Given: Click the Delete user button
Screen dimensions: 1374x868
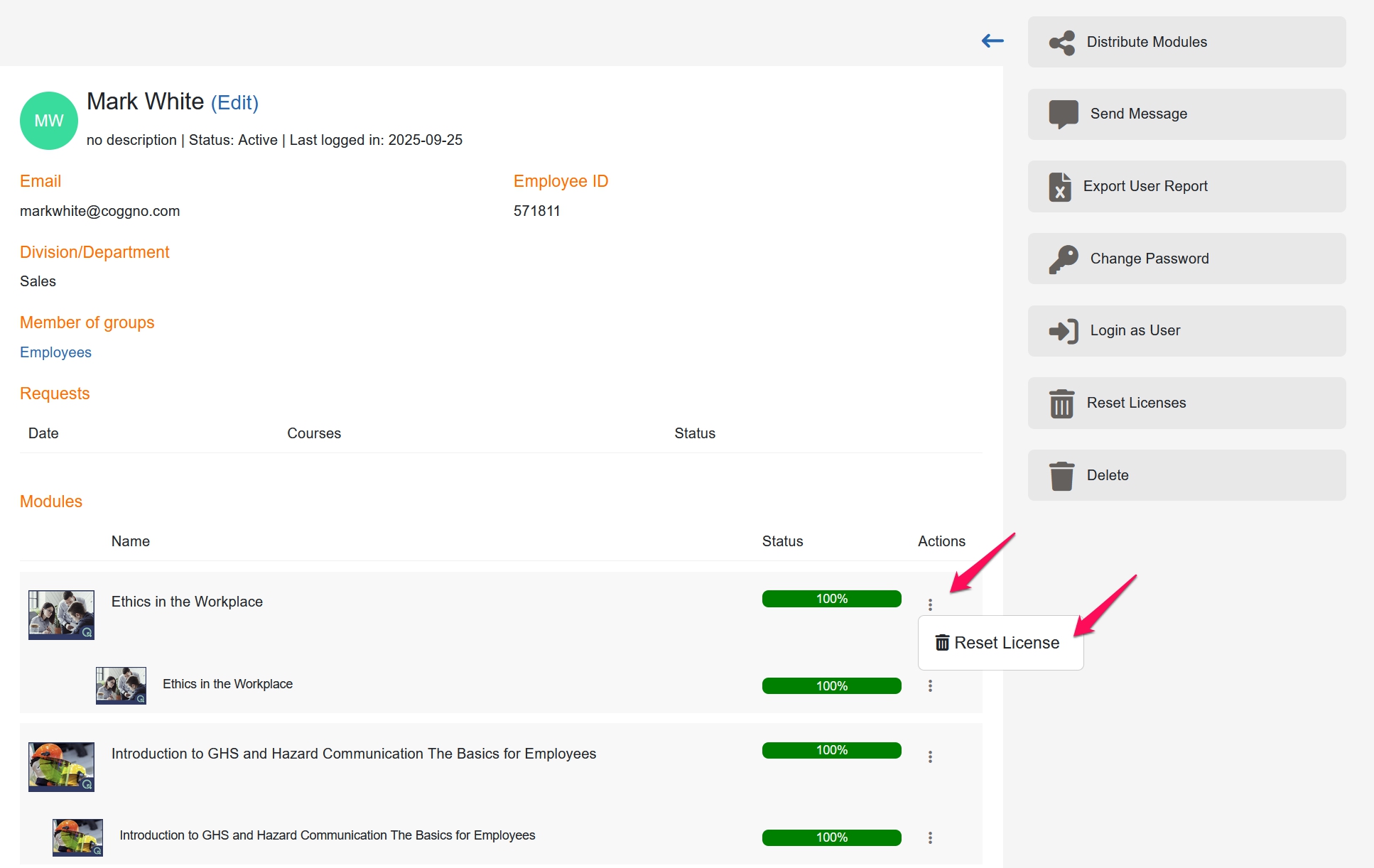Looking at the screenshot, I should (1186, 475).
